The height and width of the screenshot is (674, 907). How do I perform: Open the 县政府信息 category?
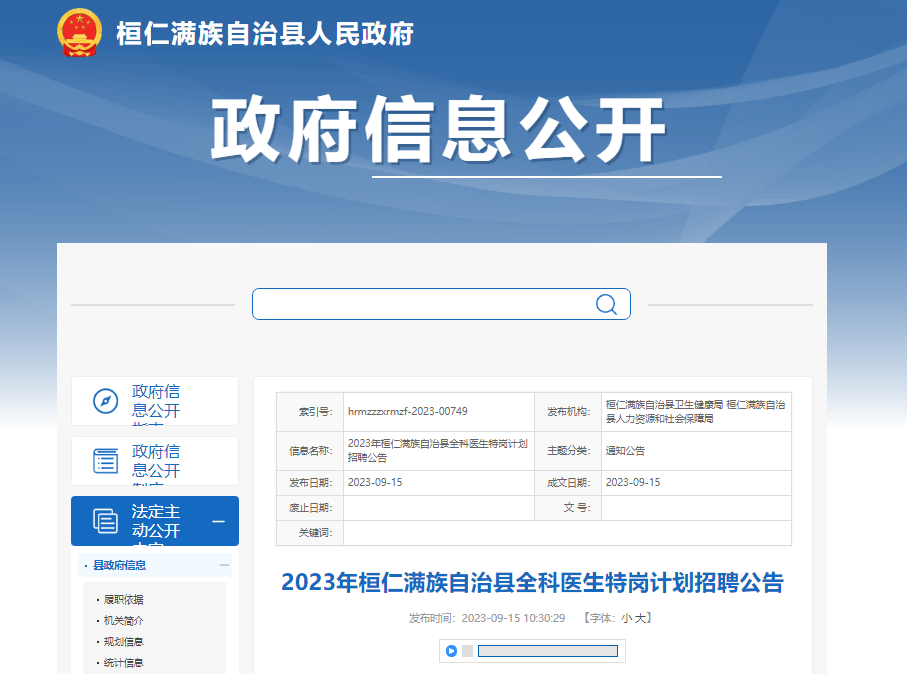point(120,565)
